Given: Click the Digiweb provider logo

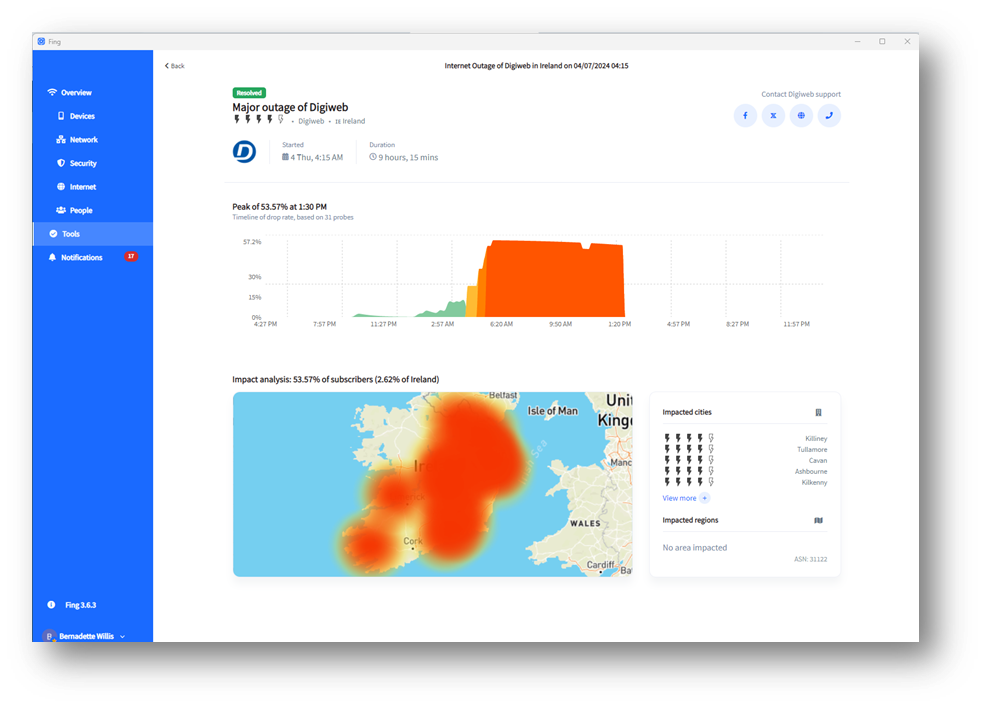Looking at the screenshot, I should tap(244, 152).
